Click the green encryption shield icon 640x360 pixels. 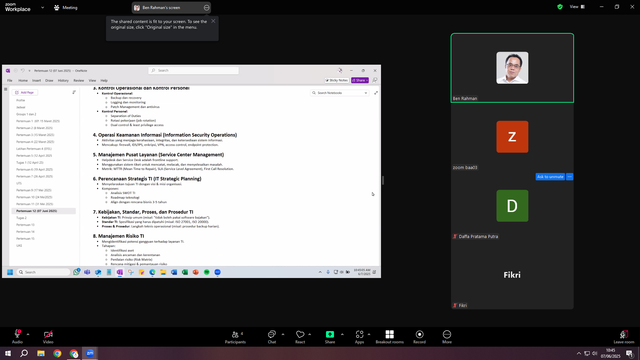560,7
